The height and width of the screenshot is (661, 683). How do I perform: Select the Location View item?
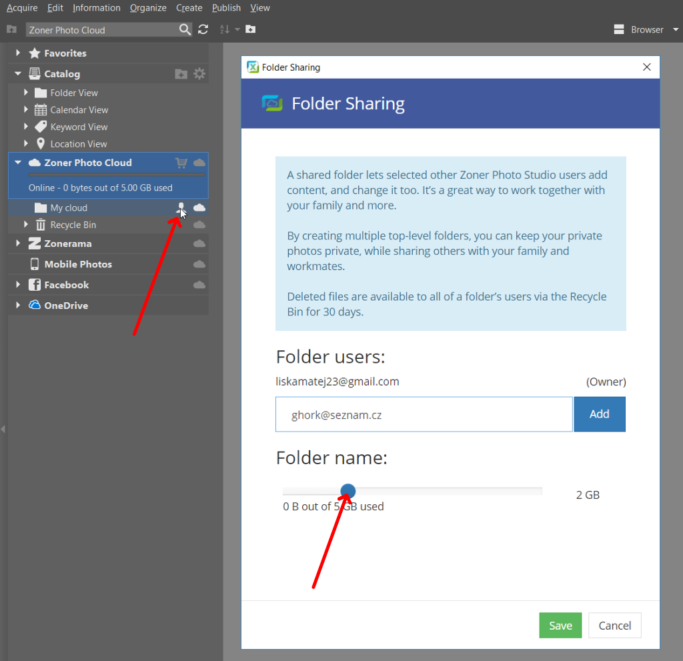coord(78,144)
